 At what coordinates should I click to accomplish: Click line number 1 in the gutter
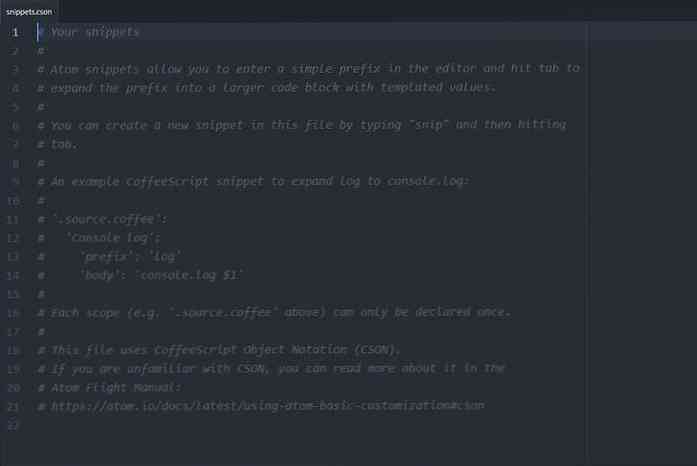15,32
